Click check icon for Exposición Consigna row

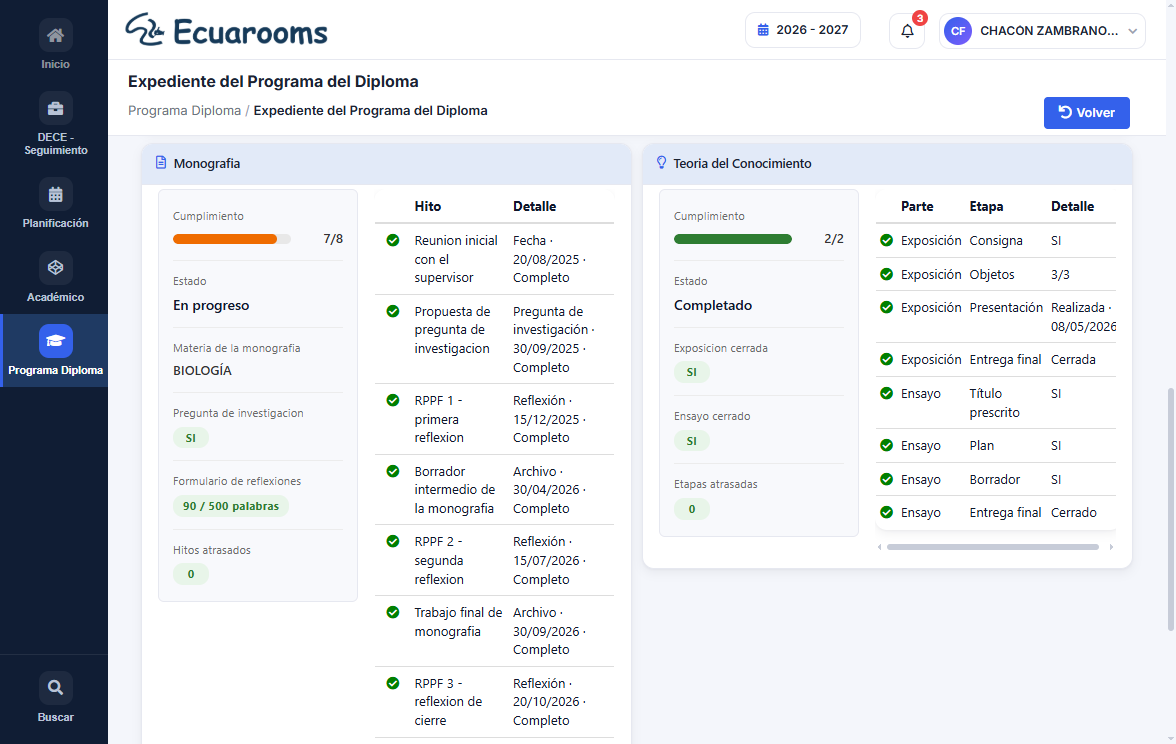[x=886, y=241]
